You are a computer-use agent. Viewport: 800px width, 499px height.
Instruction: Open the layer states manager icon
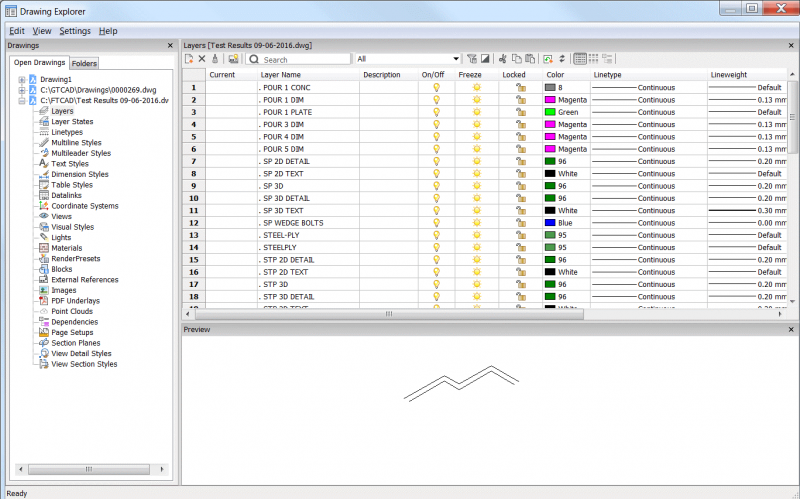[233, 59]
